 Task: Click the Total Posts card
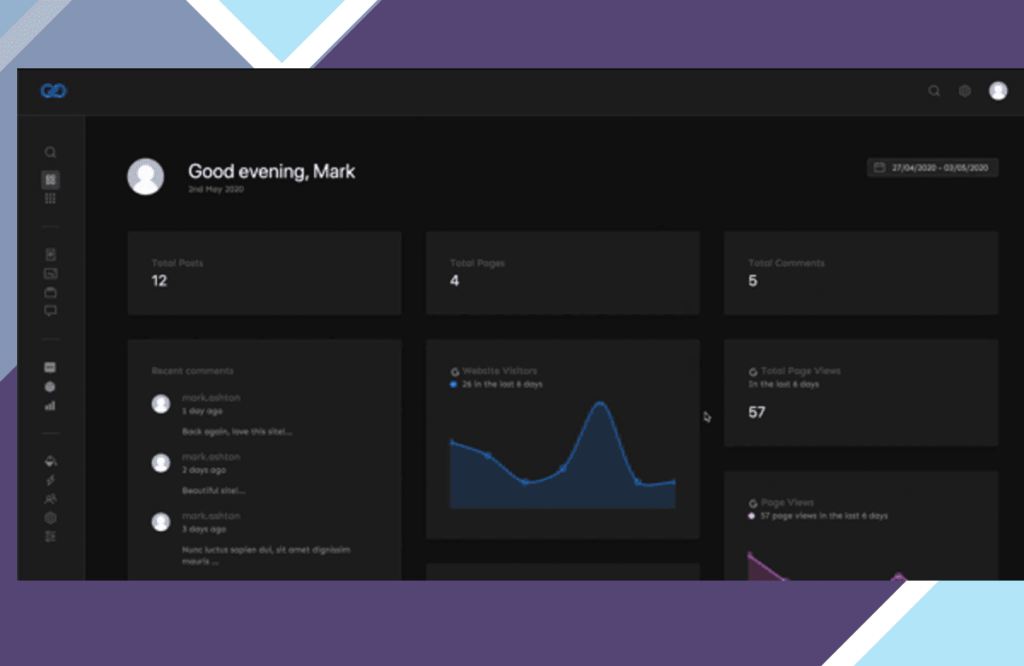pyautogui.click(x=264, y=273)
